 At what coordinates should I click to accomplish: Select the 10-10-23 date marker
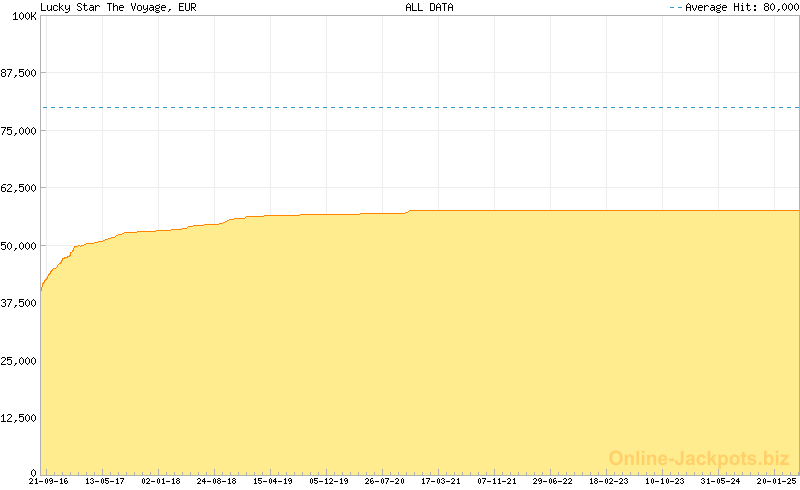click(664, 481)
